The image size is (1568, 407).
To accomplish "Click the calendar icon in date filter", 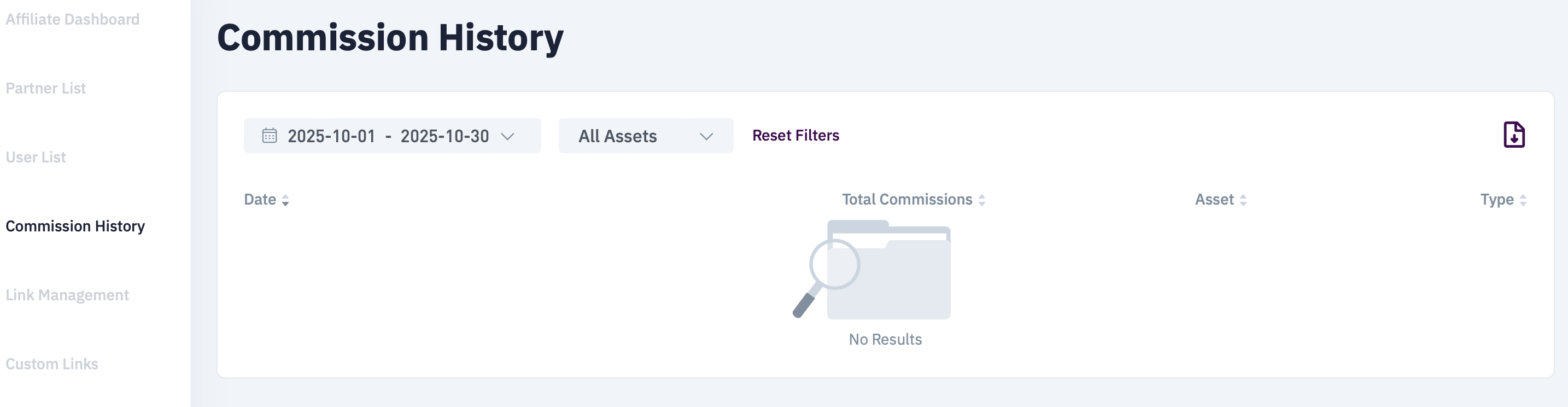I will click(x=269, y=135).
